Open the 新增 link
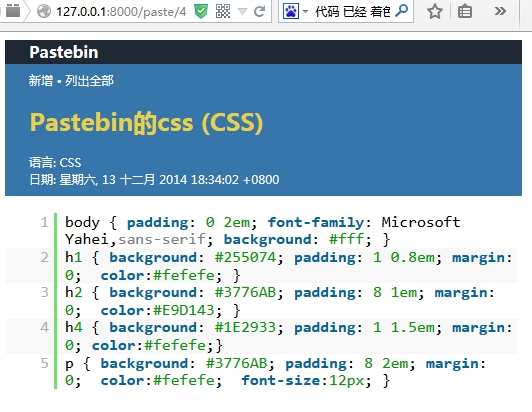This screenshot has height=412, width=532. tap(41, 81)
